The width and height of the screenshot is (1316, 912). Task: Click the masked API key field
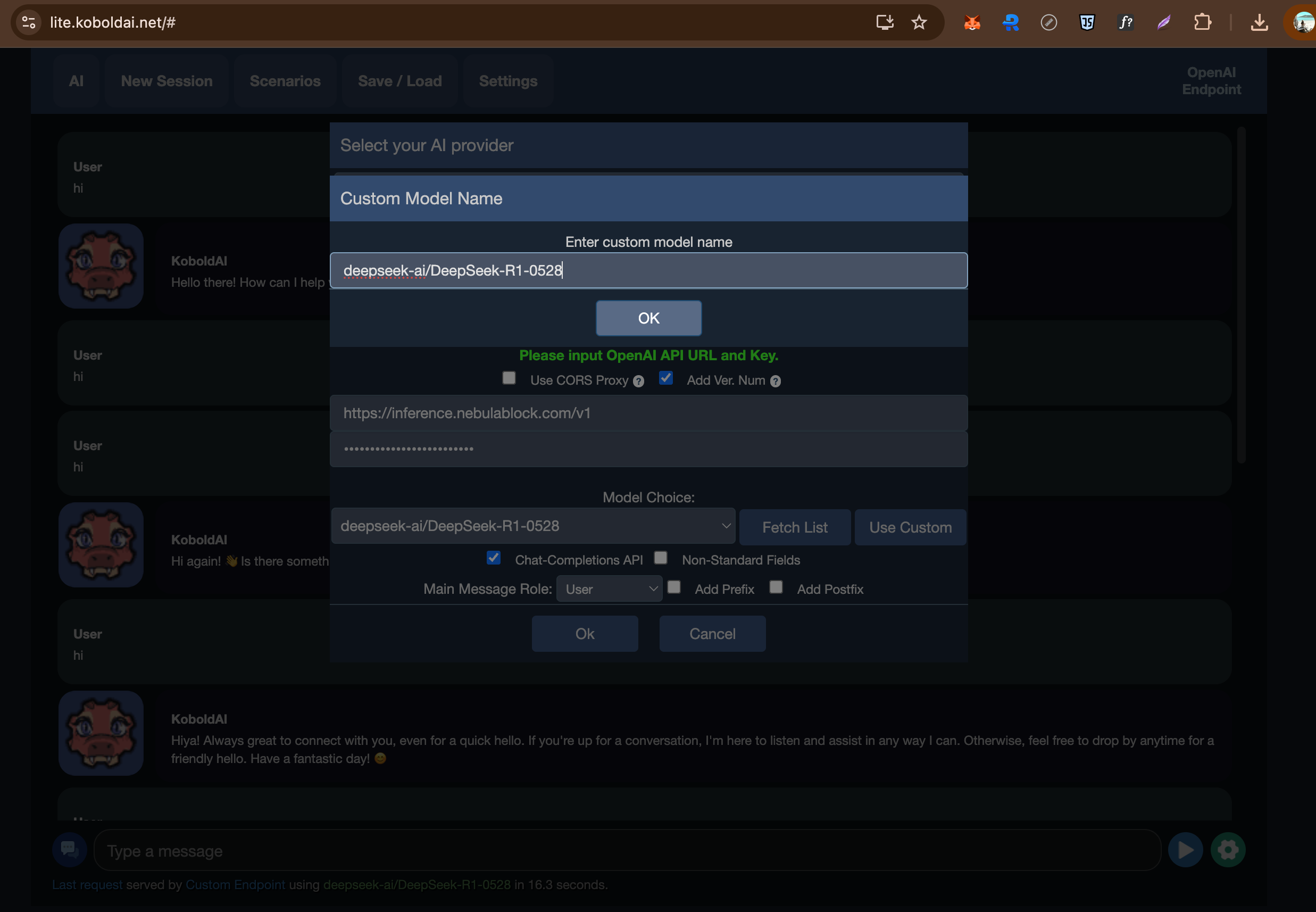point(649,449)
